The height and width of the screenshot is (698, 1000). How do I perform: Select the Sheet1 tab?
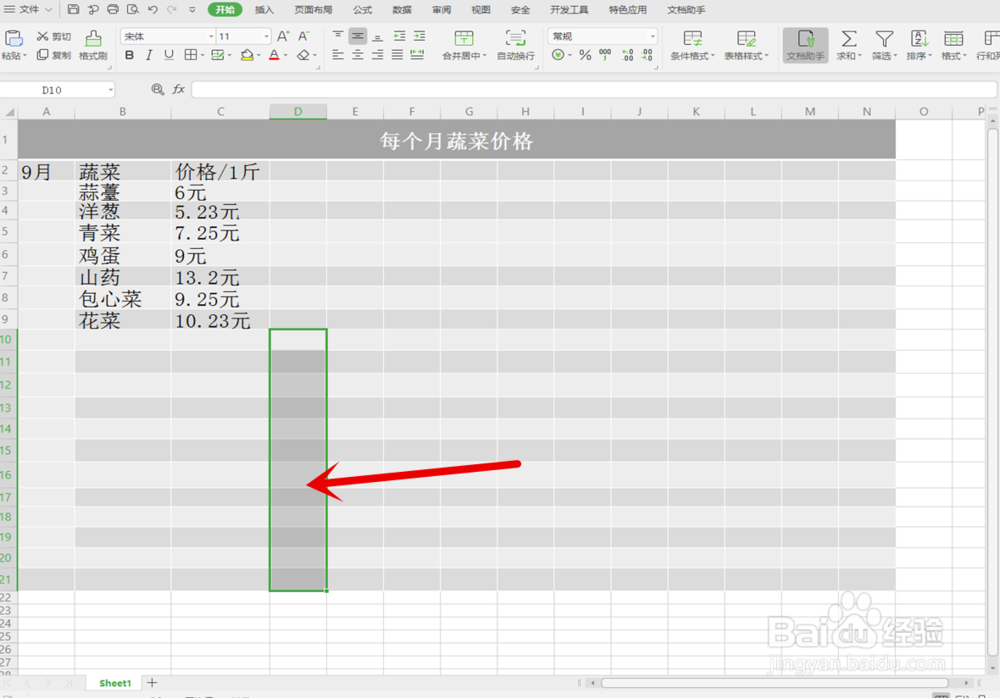point(115,683)
